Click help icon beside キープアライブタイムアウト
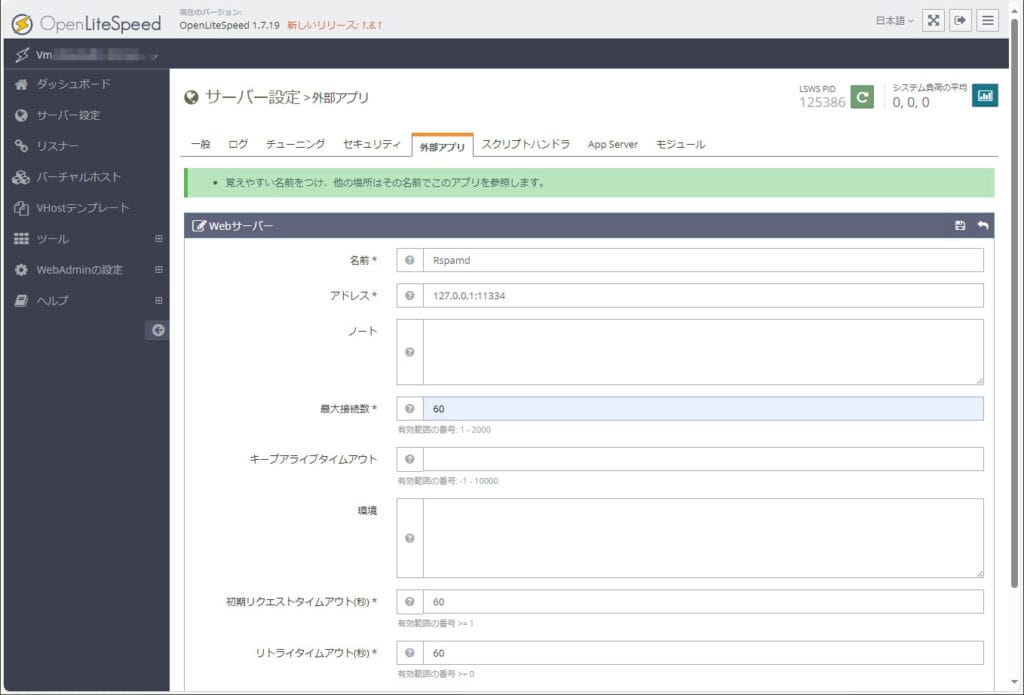 pos(409,459)
